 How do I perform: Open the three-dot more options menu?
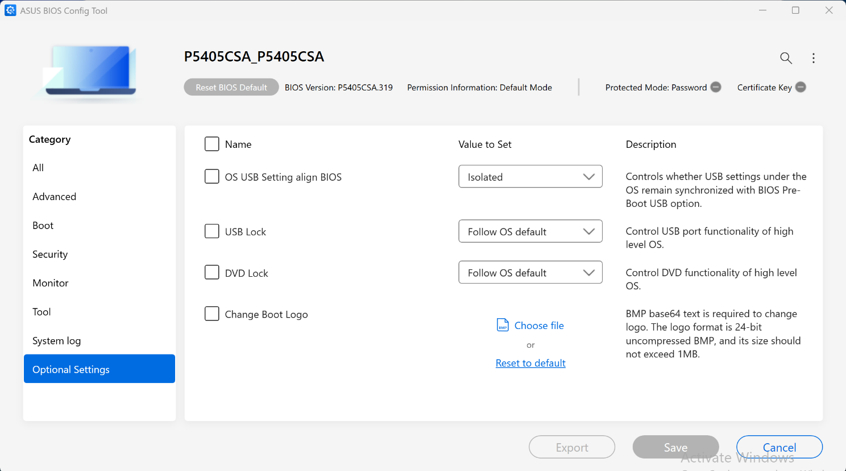[813, 58]
